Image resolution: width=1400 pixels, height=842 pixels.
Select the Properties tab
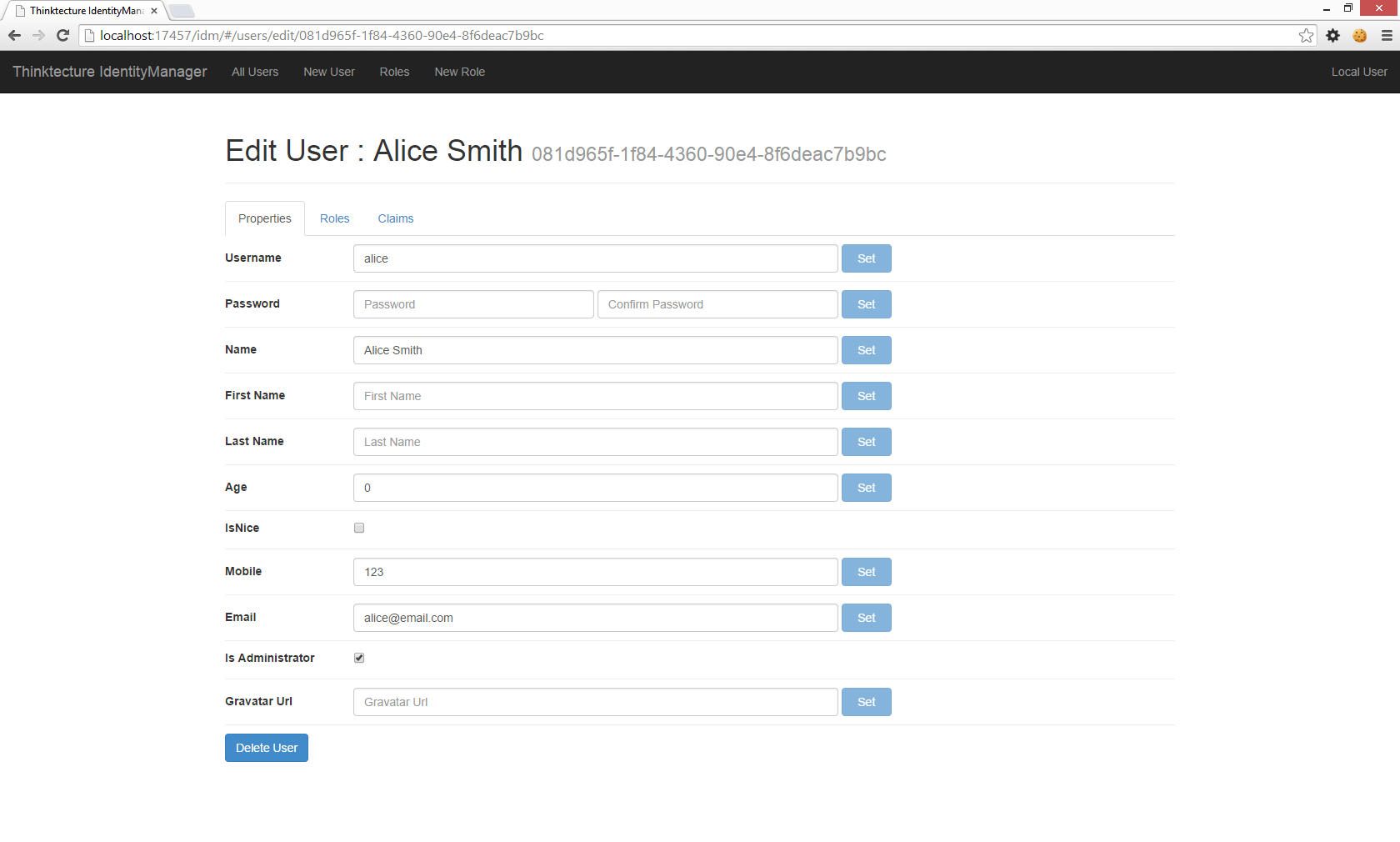[x=264, y=218]
